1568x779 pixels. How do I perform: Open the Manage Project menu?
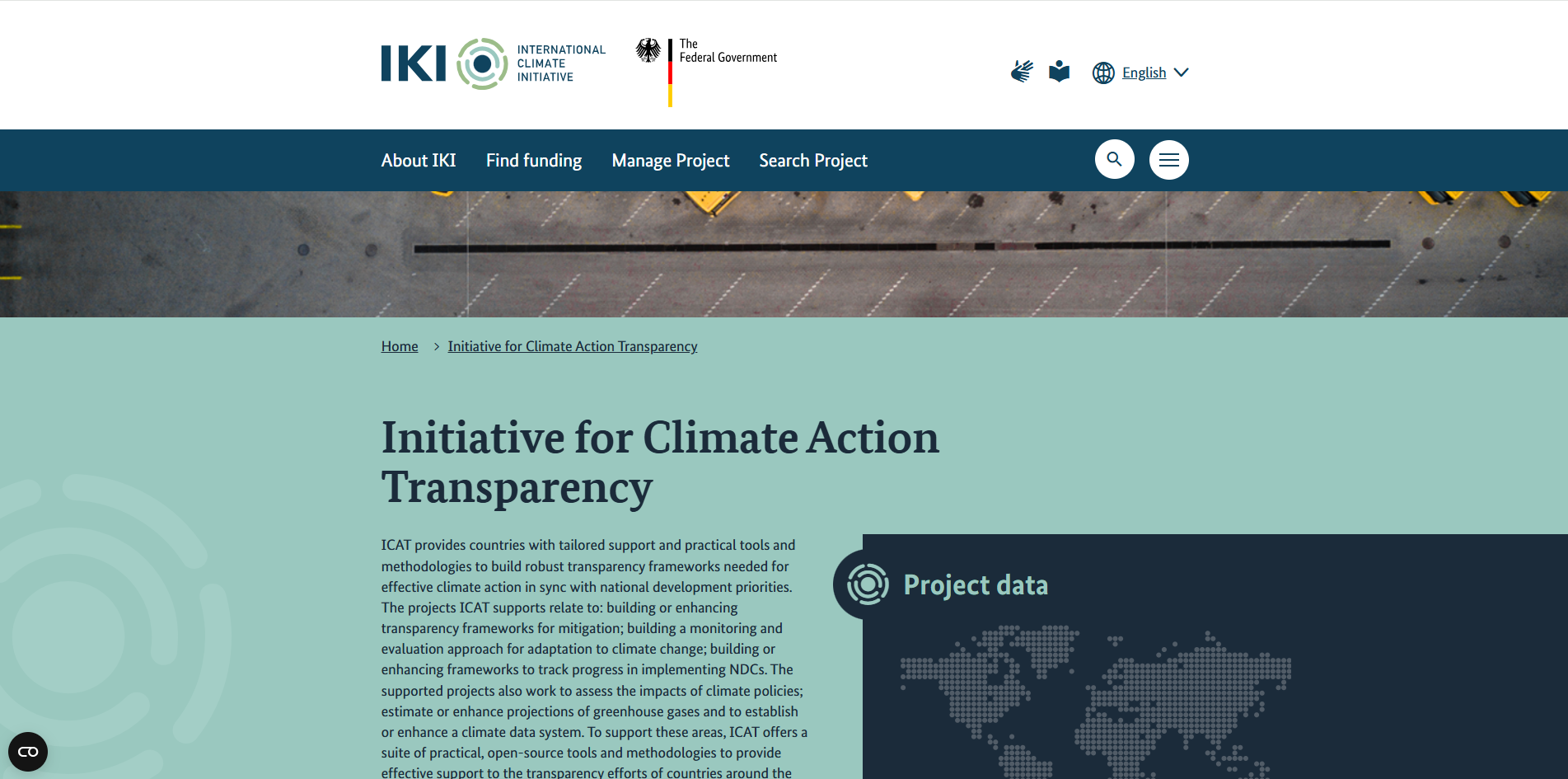coord(671,161)
